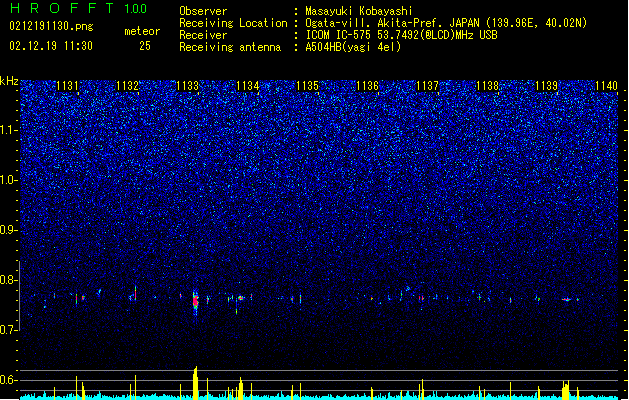Click the 1133 time marker

coord(187,86)
